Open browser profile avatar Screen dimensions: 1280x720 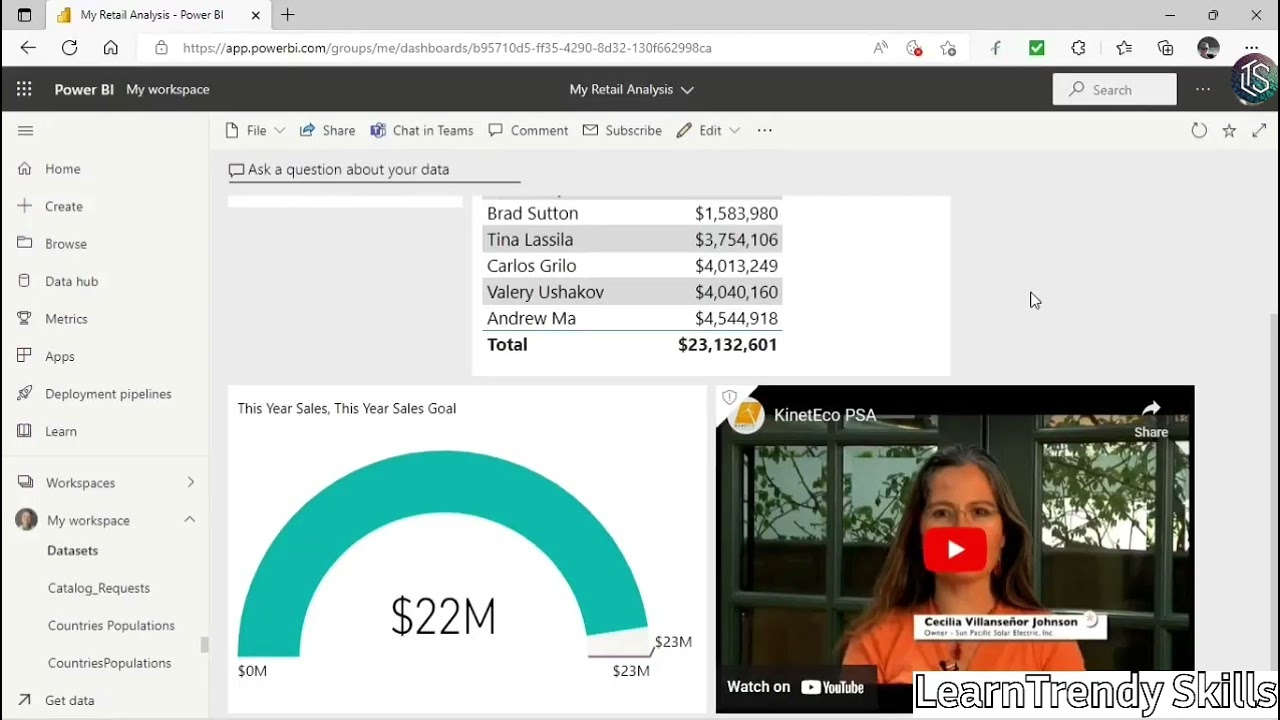tap(1208, 47)
